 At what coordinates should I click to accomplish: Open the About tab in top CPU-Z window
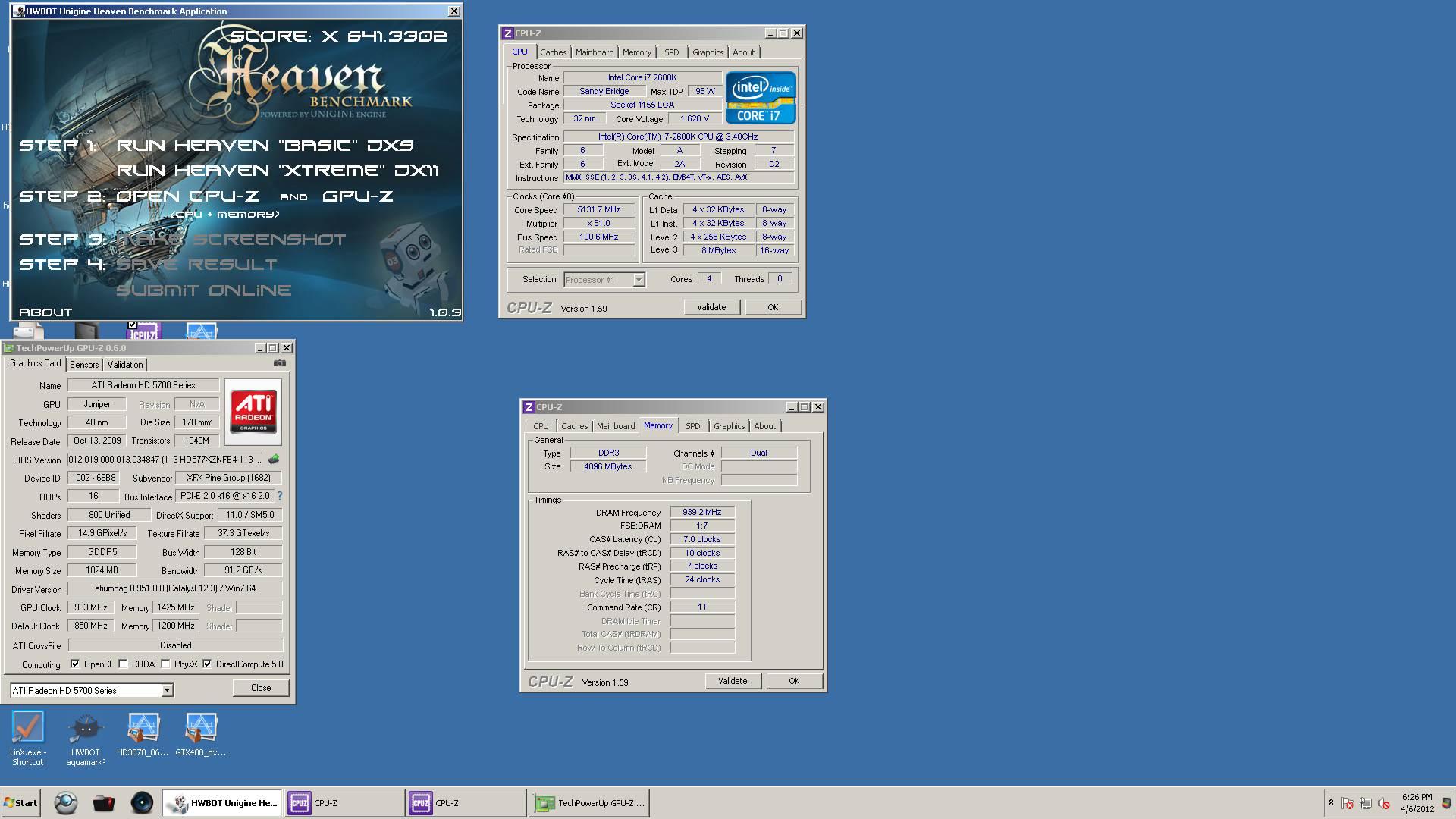(x=743, y=52)
